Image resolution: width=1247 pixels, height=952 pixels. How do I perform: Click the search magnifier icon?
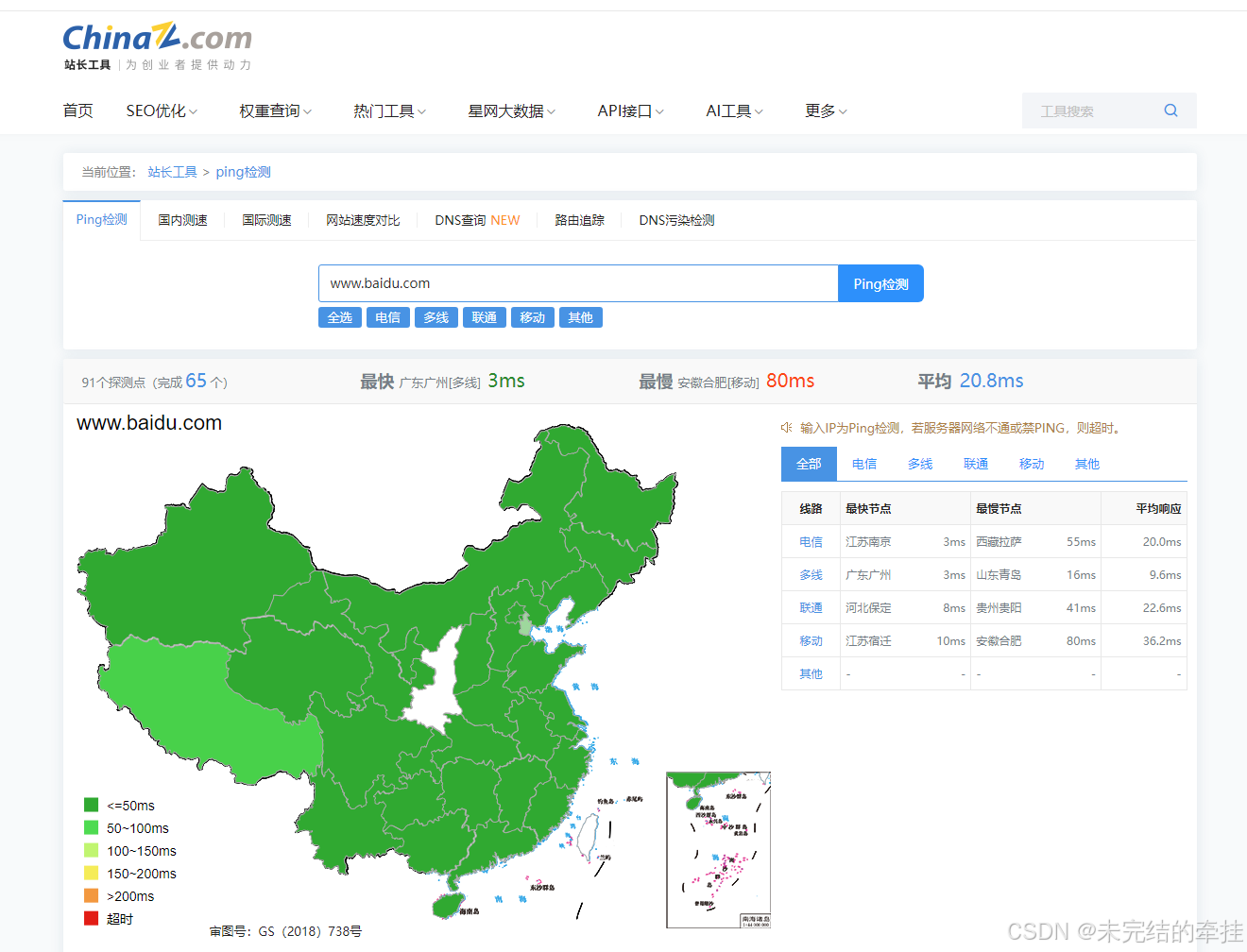(x=1170, y=110)
